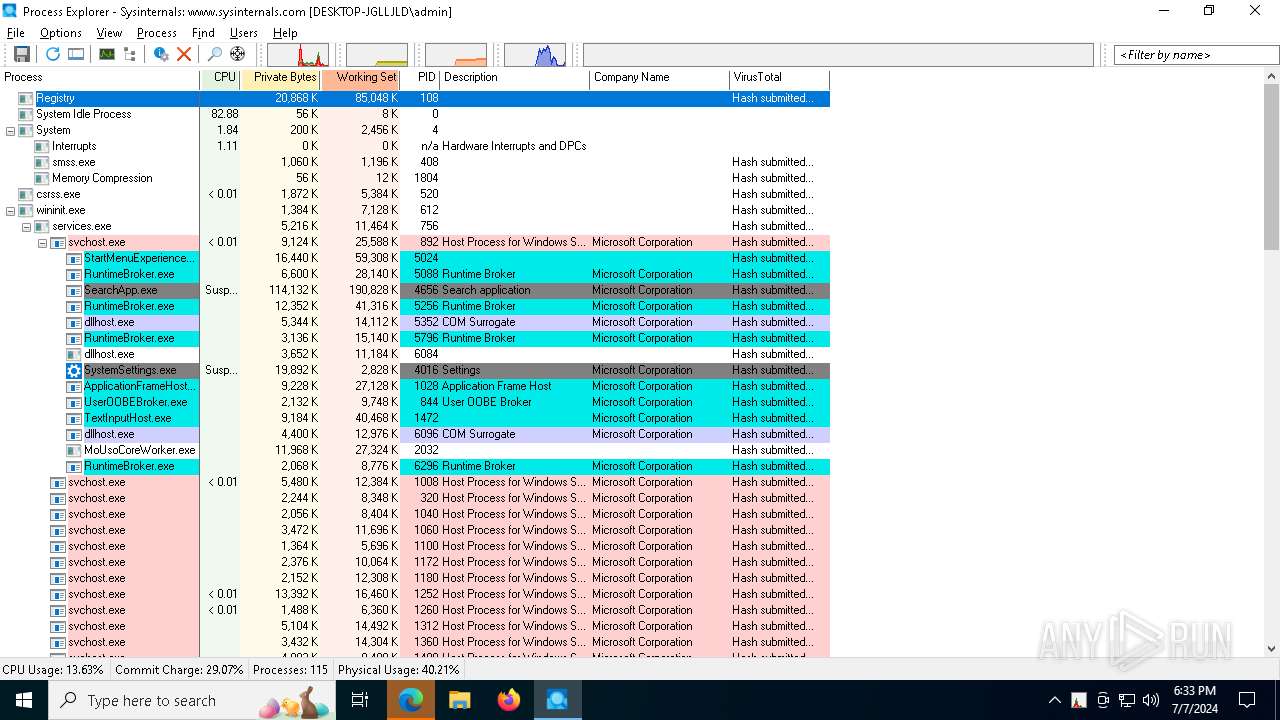
Task: Open the View menu
Action: click(x=109, y=33)
